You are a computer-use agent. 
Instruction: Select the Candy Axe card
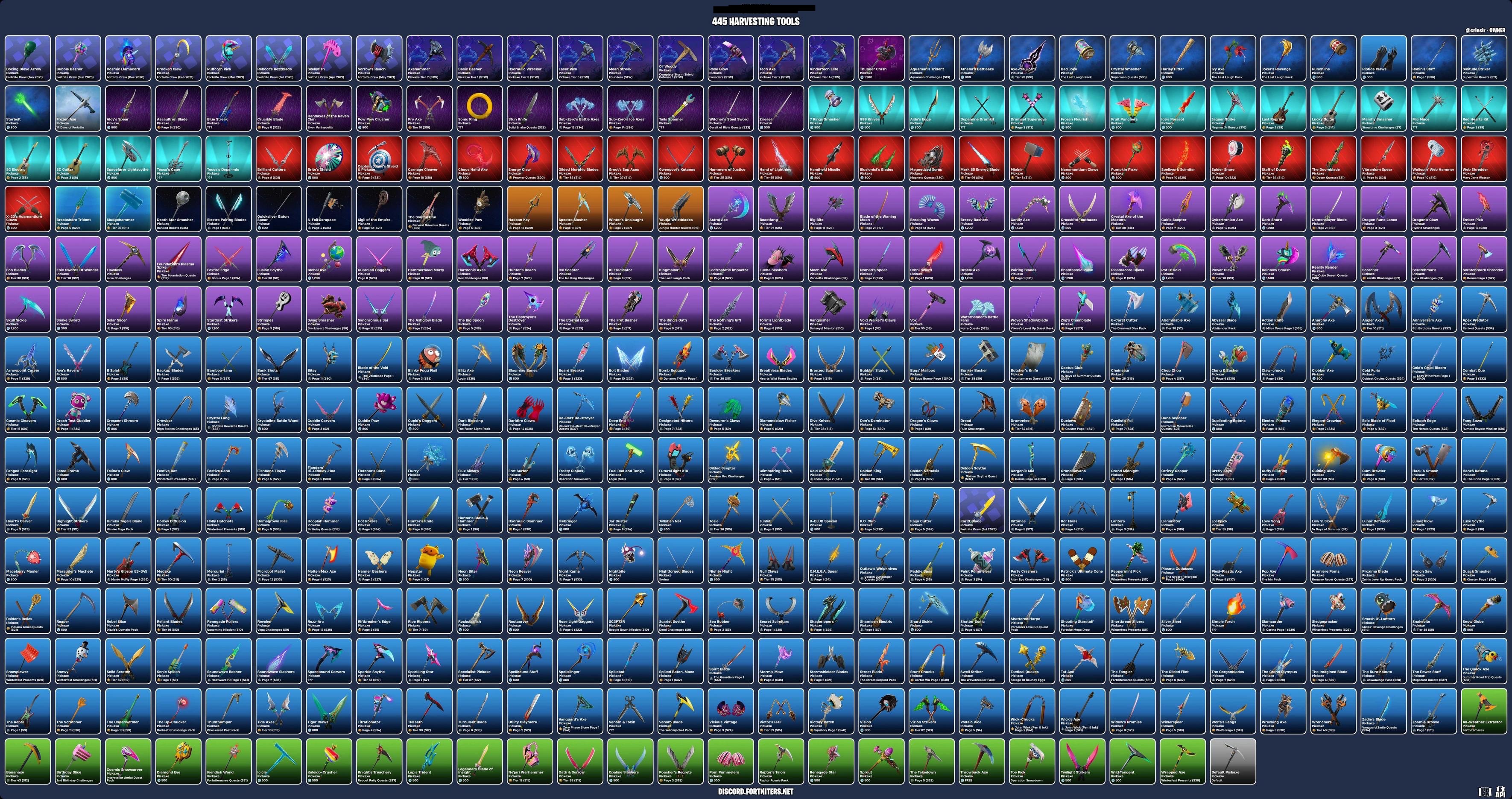(1031, 208)
